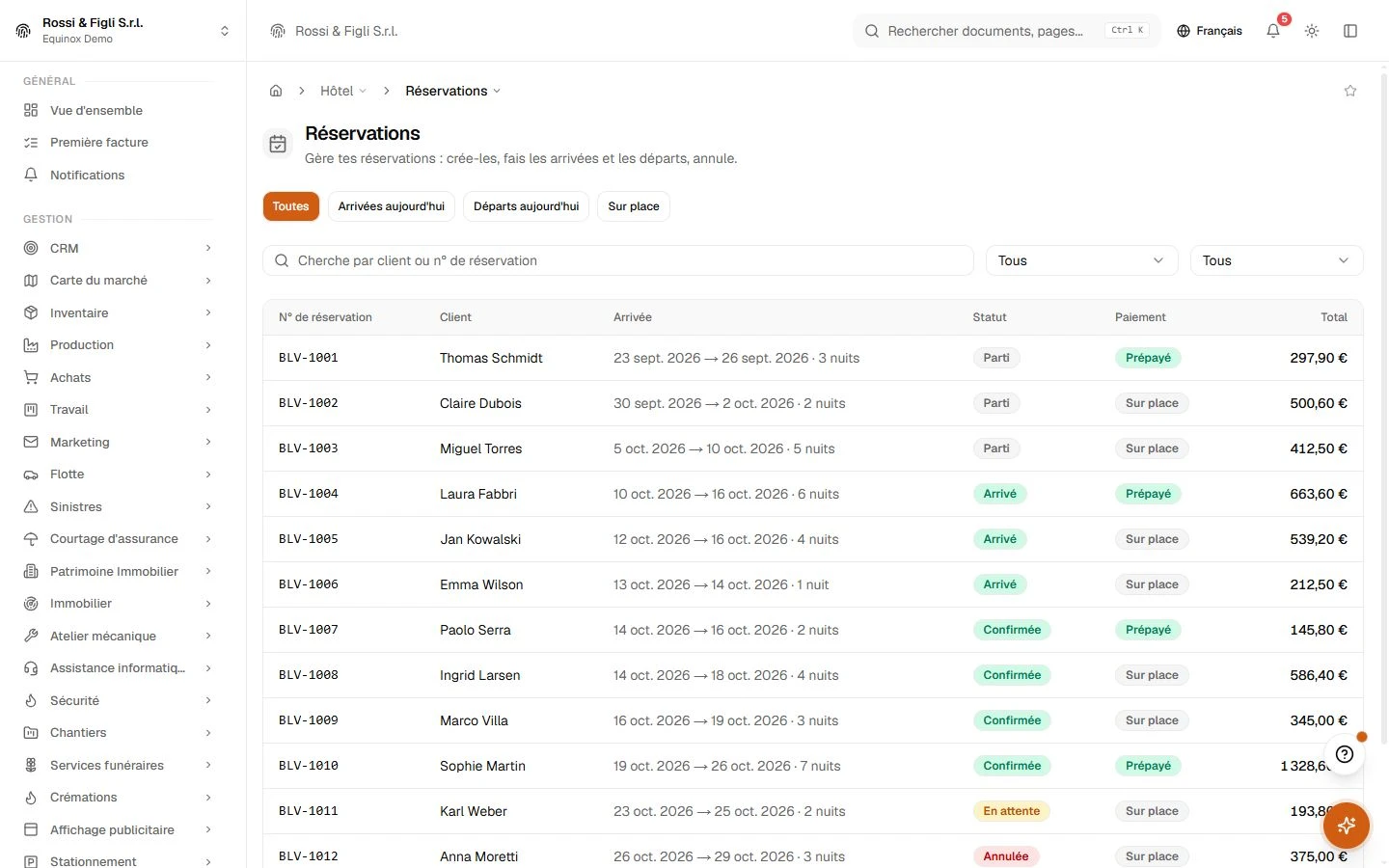Focus the global document search box
The image size is (1389, 868).
pyautogui.click(x=1006, y=31)
